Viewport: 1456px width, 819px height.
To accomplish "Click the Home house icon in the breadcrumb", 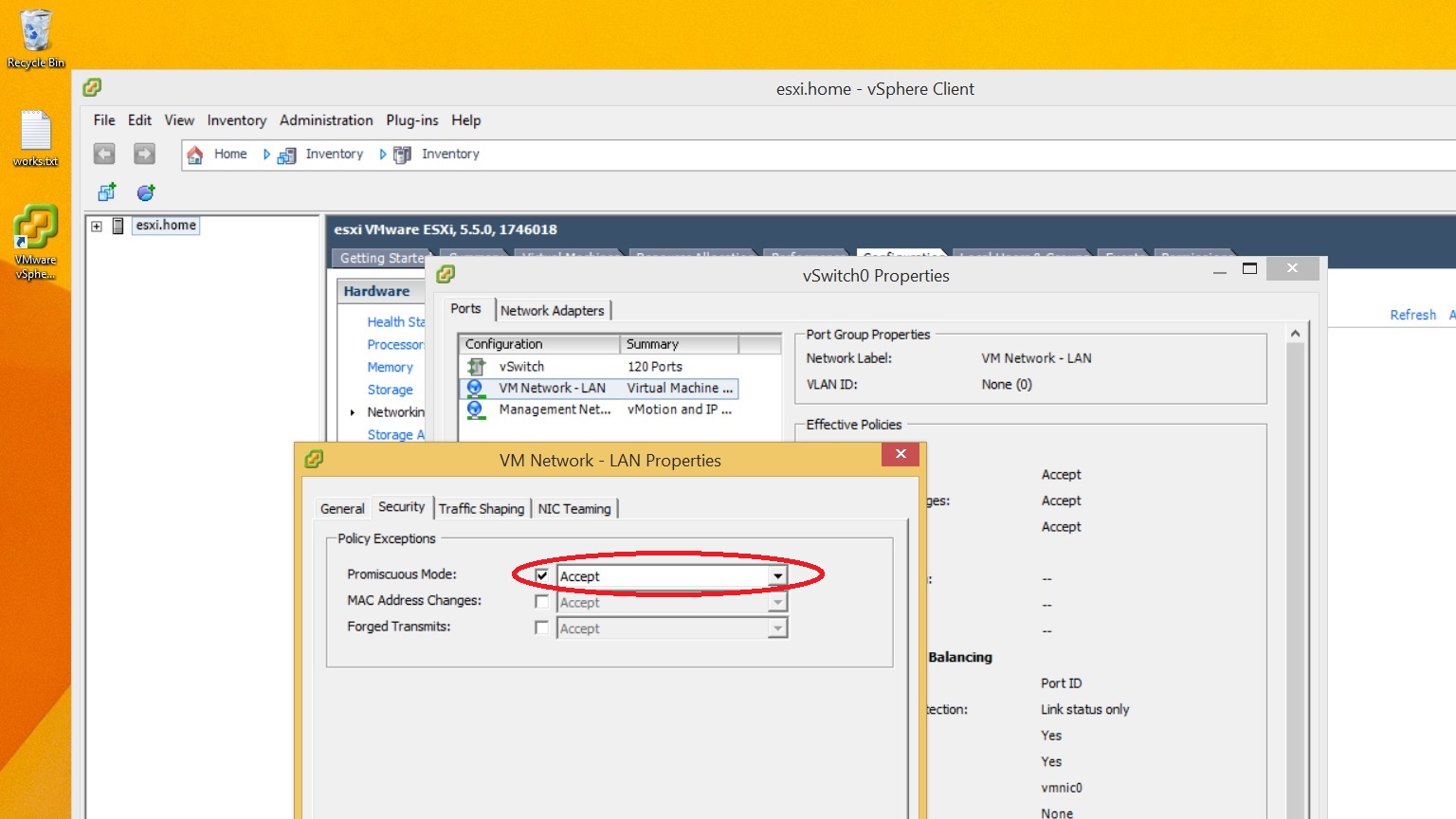I will (x=195, y=155).
